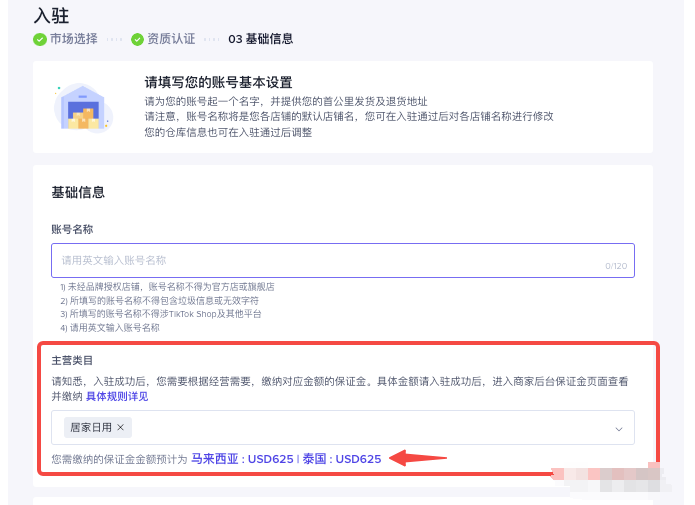Viewport: 695px width, 505px height.
Task: Click rule 1 about 官方店或旗舰店
Action: coord(167,287)
